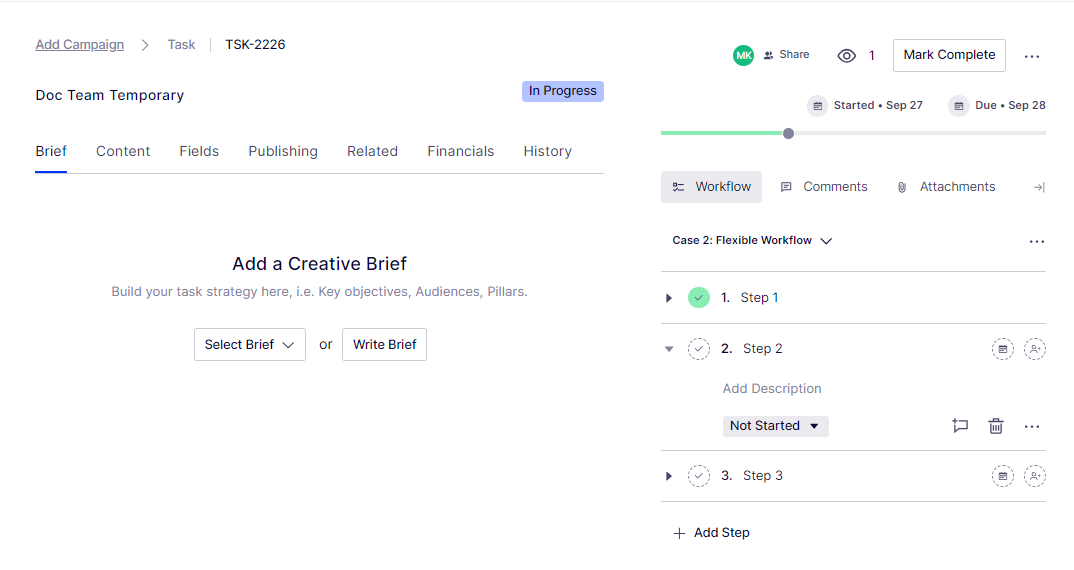The width and height of the screenshot is (1074, 570).
Task: Expand Step 1 details
Action: click(669, 298)
